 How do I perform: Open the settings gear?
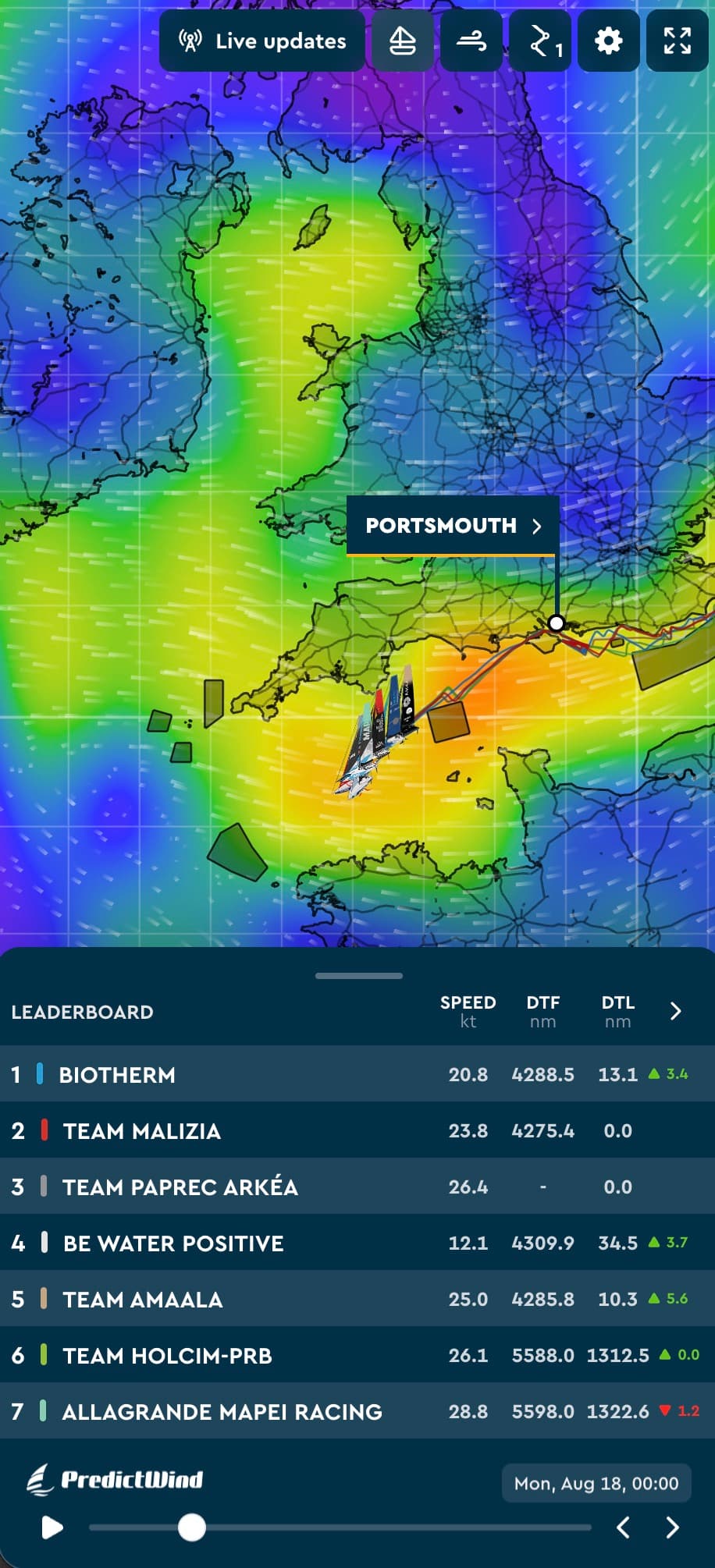click(609, 41)
